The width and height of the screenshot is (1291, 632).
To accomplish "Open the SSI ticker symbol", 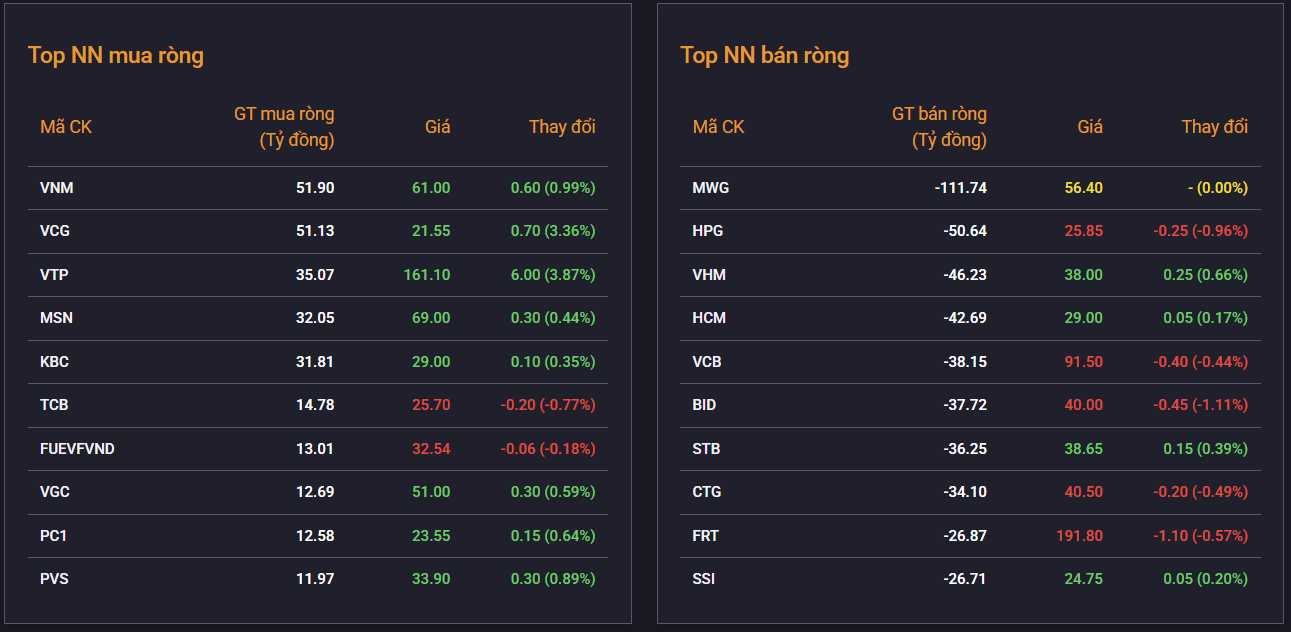I will [x=704, y=579].
